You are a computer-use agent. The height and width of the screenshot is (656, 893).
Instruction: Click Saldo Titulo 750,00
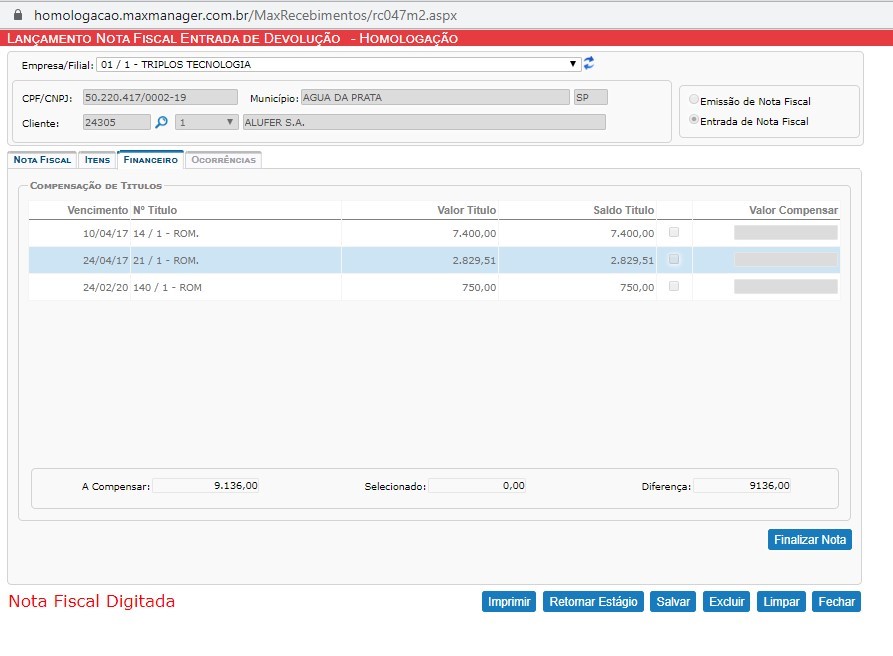click(x=637, y=288)
